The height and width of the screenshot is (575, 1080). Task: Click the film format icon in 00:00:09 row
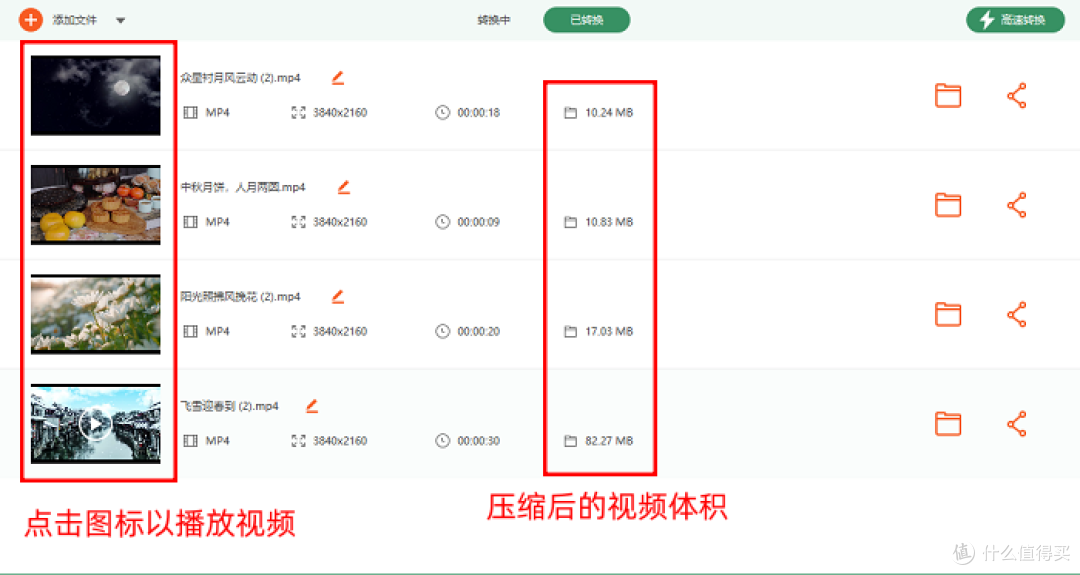coord(191,222)
